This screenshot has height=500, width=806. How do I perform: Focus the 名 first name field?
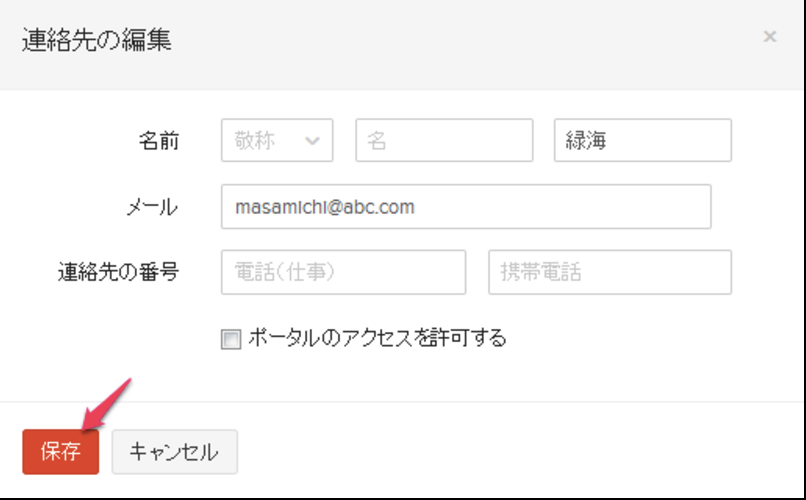442,141
